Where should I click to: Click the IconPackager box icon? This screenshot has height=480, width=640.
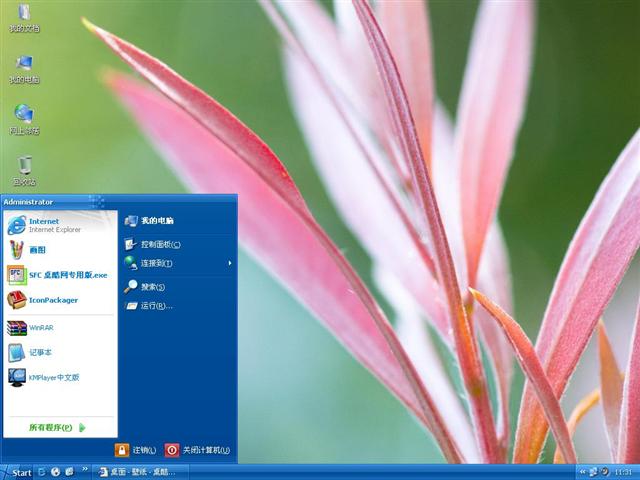[x=17, y=300]
